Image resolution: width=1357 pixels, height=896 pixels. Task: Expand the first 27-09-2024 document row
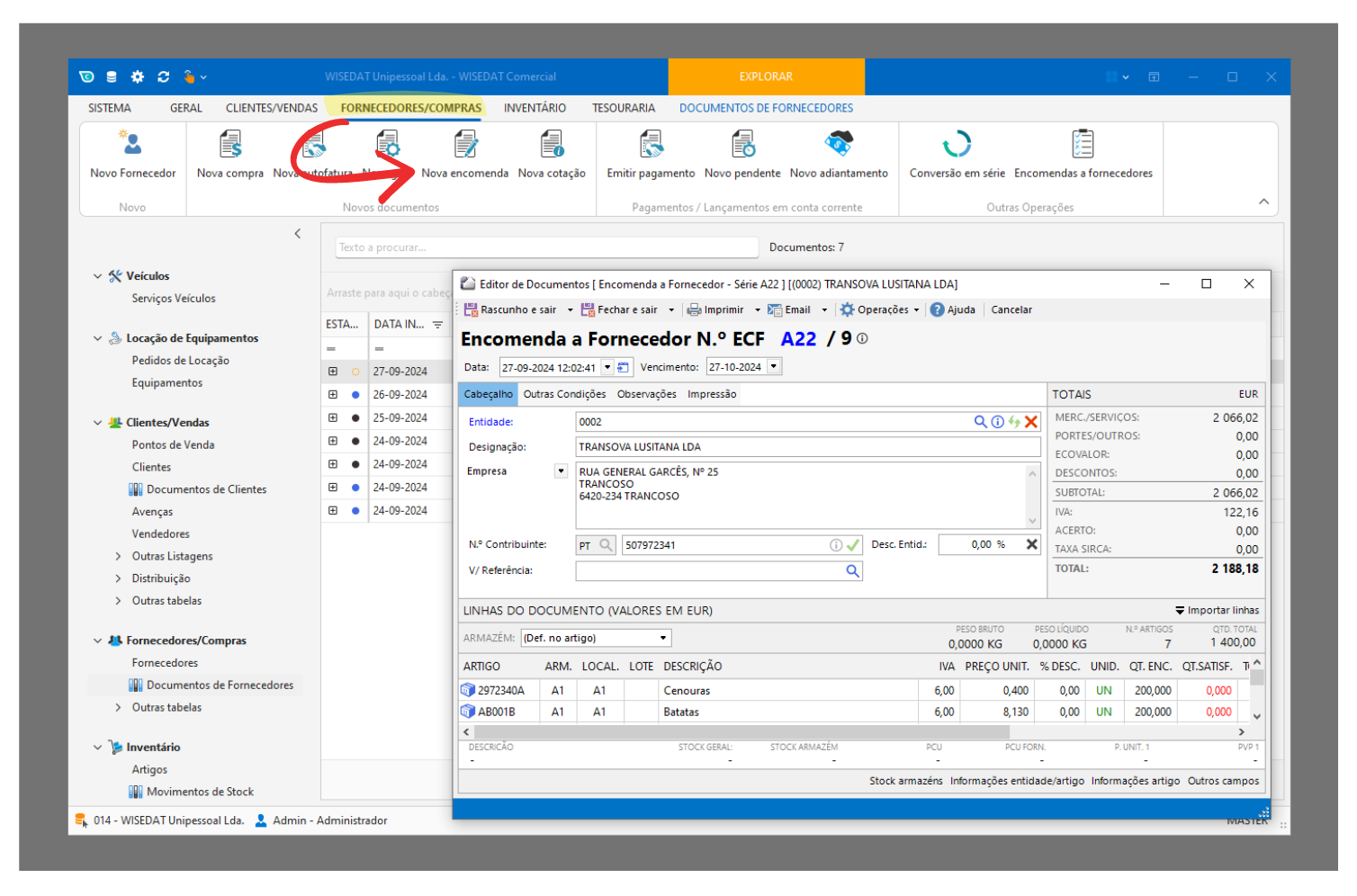[333, 372]
